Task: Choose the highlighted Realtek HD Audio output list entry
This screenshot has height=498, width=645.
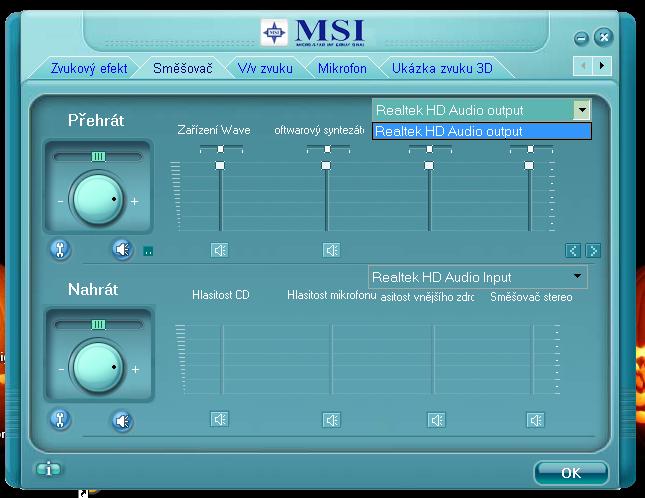Action: 482,131
